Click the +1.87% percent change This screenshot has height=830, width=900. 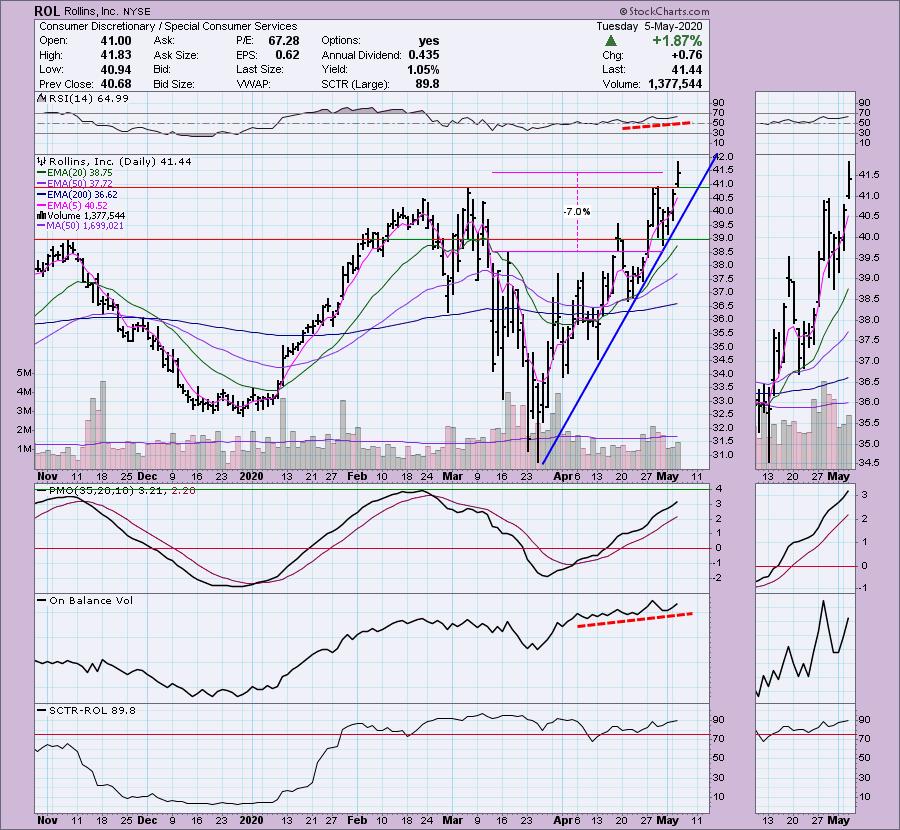coord(677,41)
